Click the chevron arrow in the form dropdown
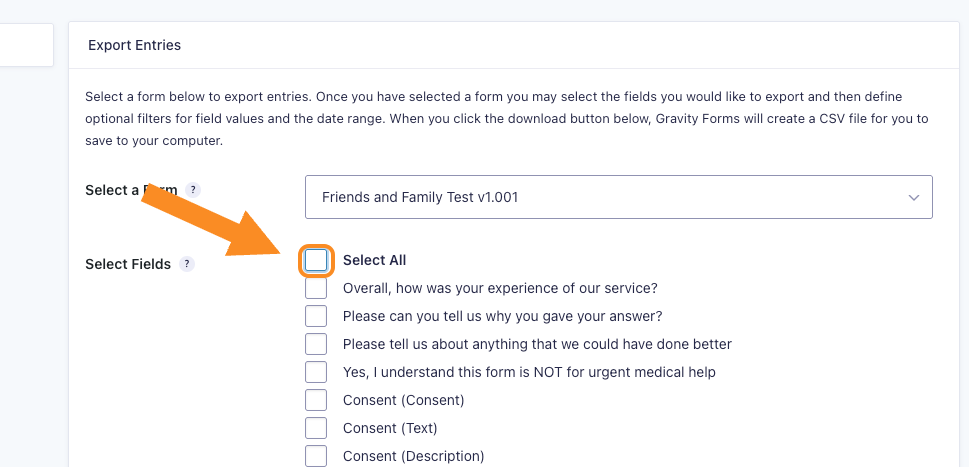The width and height of the screenshot is (969, 467). pos(913,198)
